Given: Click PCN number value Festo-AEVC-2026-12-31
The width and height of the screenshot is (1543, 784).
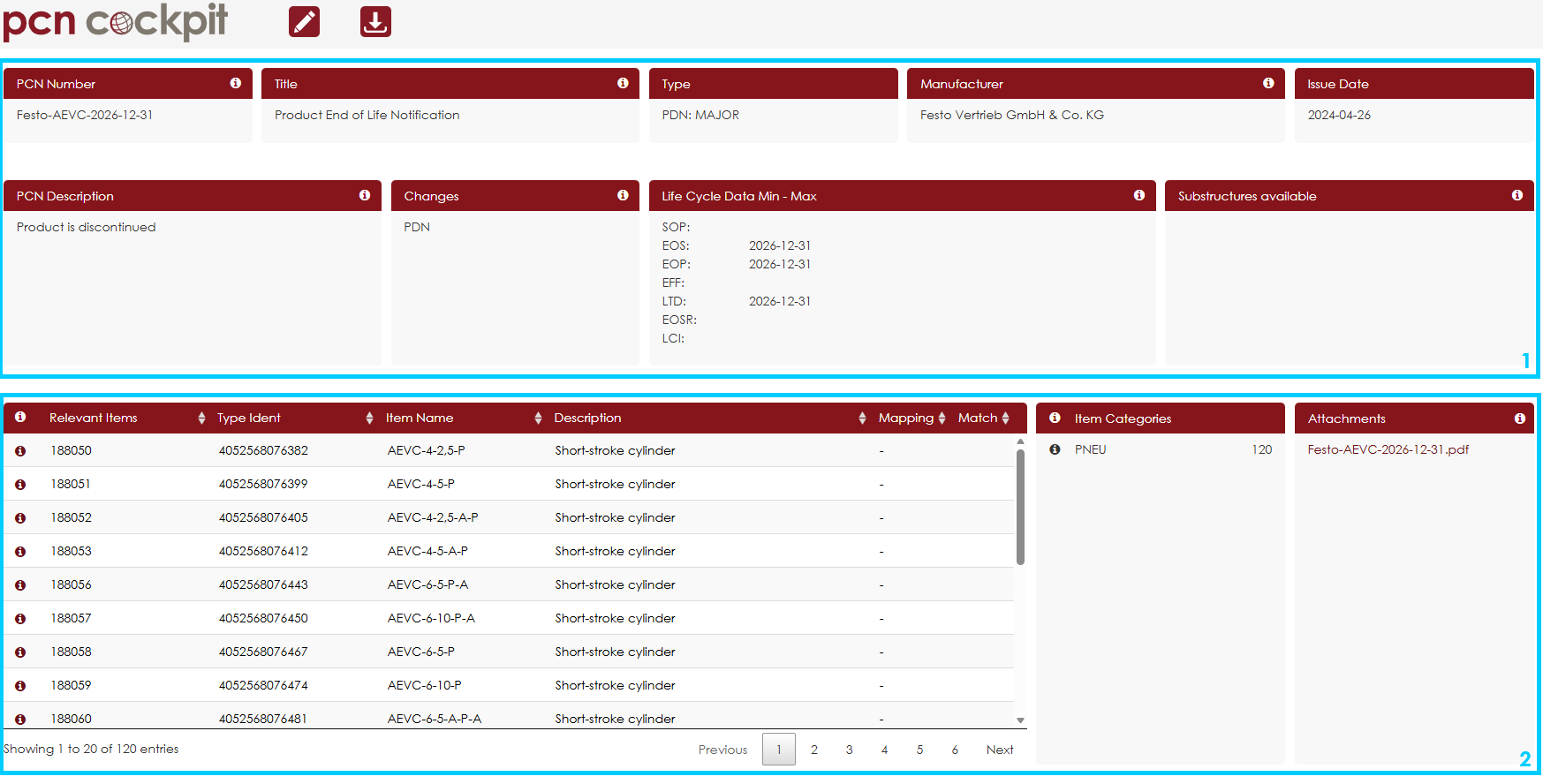Looking at the screenshot, I should tap(85, 115).
